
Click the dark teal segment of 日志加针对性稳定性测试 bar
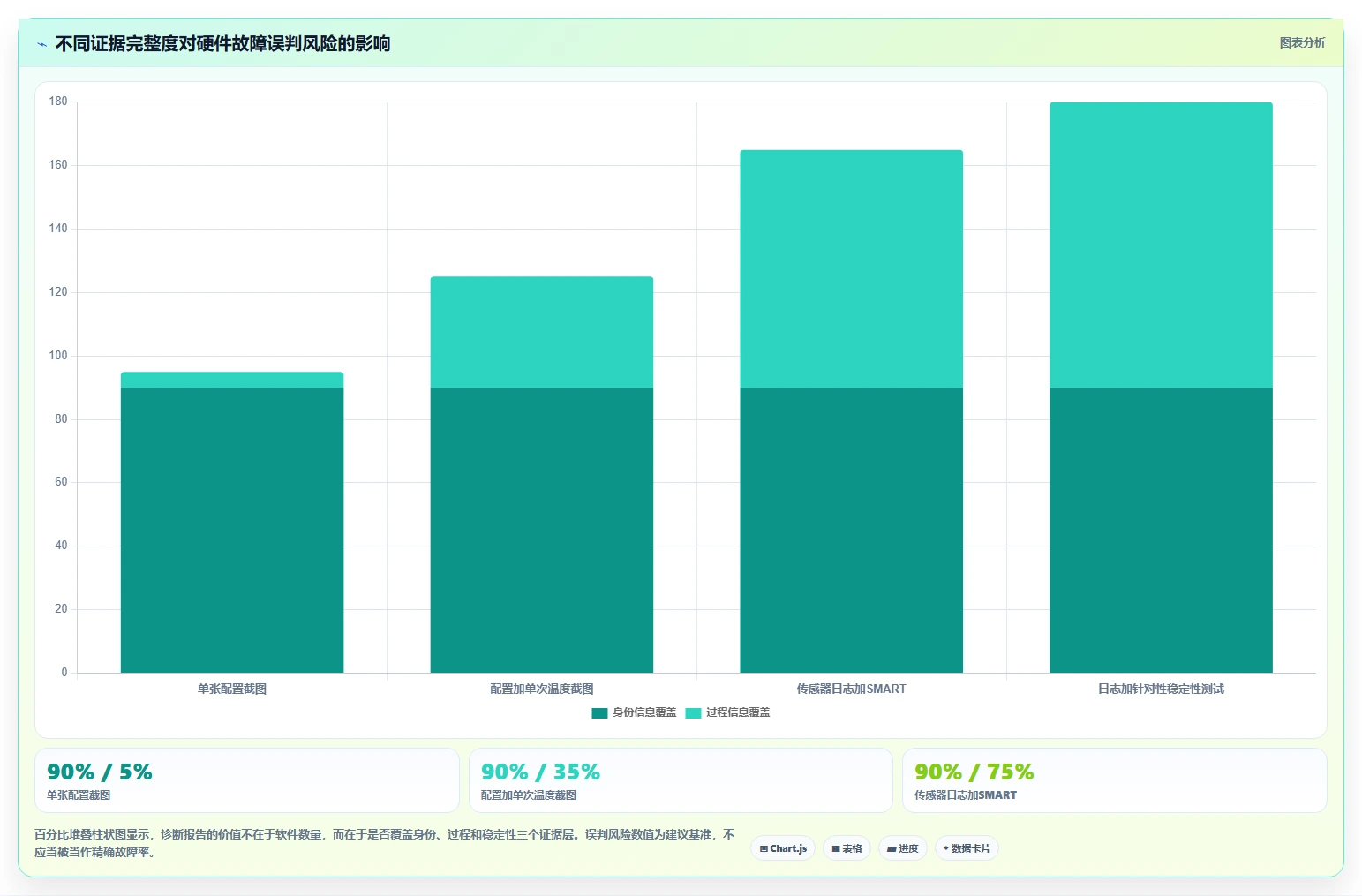coord(1161,530)
